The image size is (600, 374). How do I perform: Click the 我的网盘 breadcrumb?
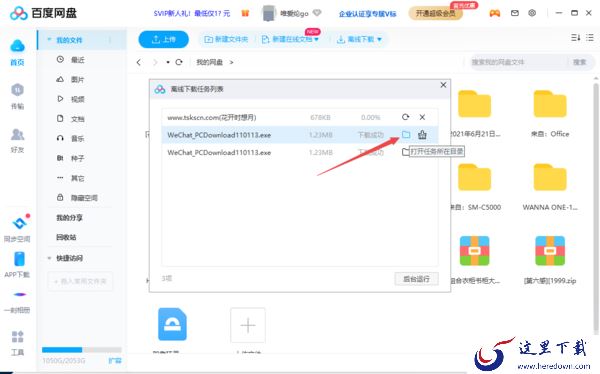coord(209,62)
